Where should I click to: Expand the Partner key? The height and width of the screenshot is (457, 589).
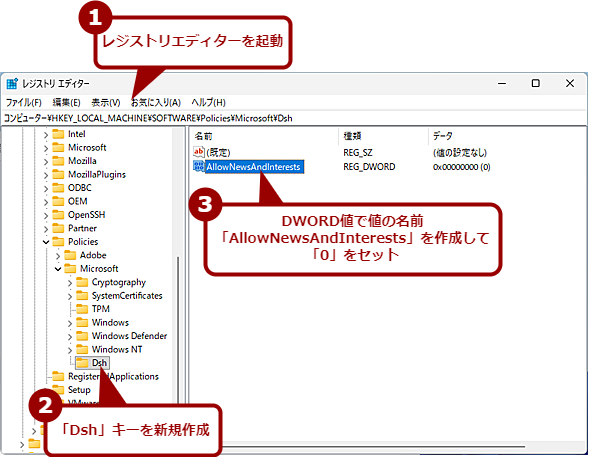[46, 229]
